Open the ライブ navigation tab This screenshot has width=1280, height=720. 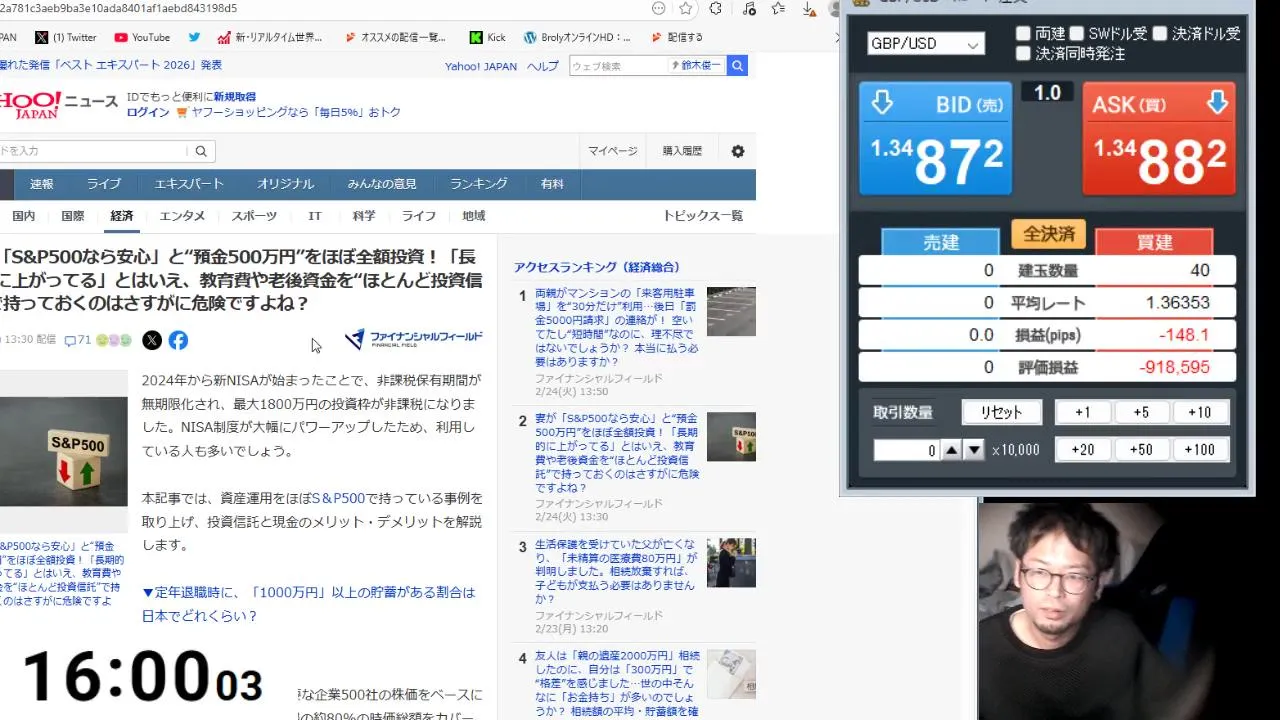coord(103,184)
